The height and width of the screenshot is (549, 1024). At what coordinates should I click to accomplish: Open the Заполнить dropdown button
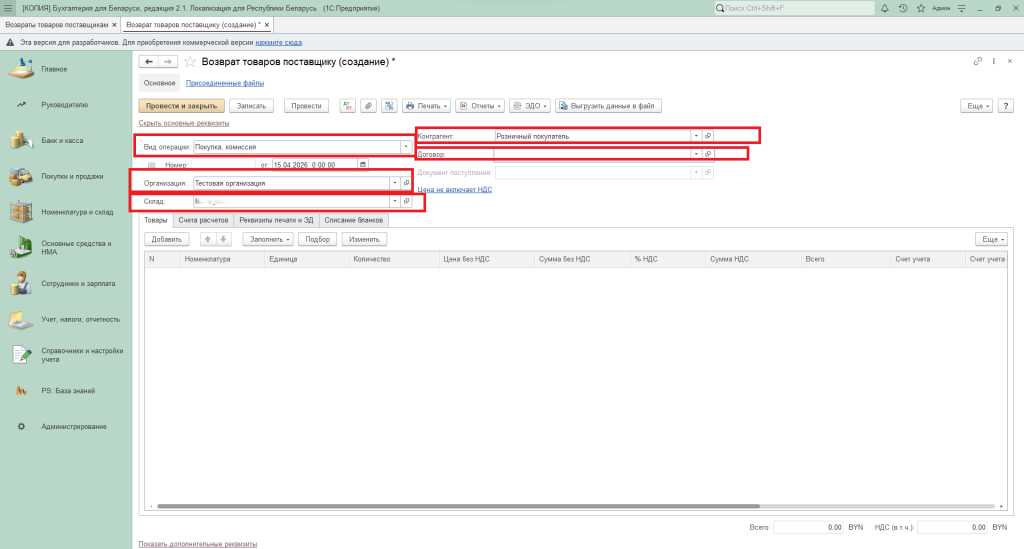[268, 239]
